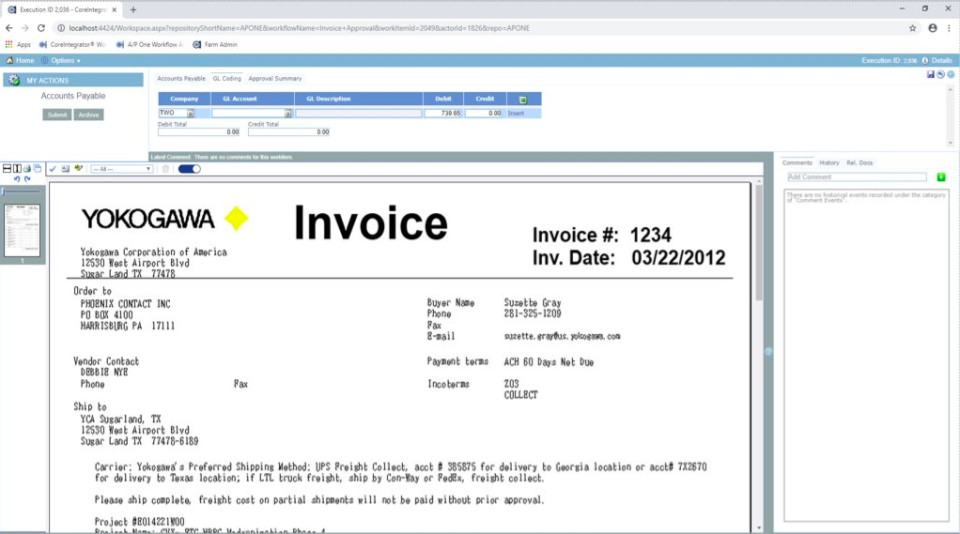The height and width of the screenshot is (534, 960).
Task: Click the round blue collapse icon top right
Action: (951, 74)
